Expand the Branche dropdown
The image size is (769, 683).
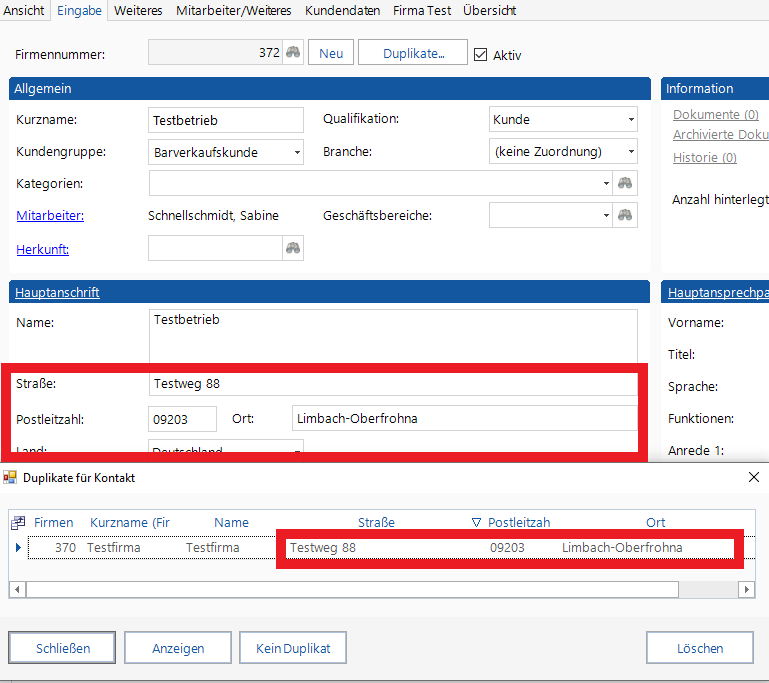(630, 153)
